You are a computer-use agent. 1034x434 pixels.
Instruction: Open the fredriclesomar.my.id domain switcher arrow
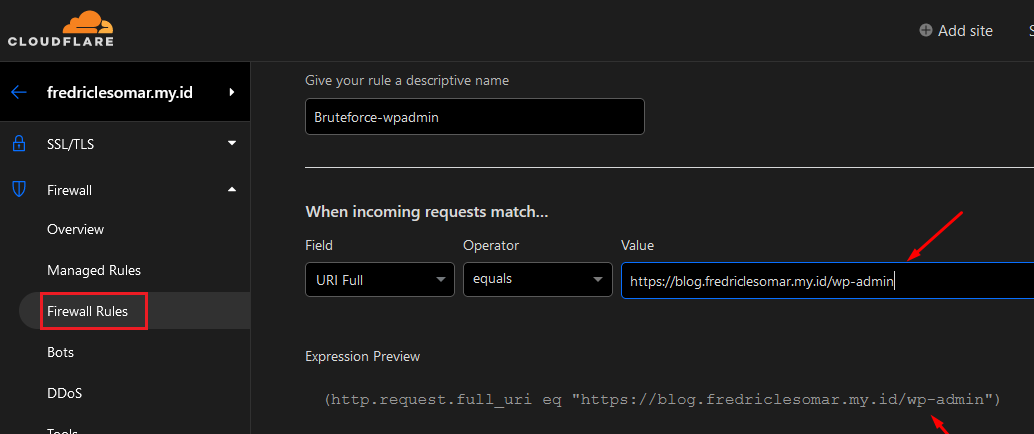(232, 93)
